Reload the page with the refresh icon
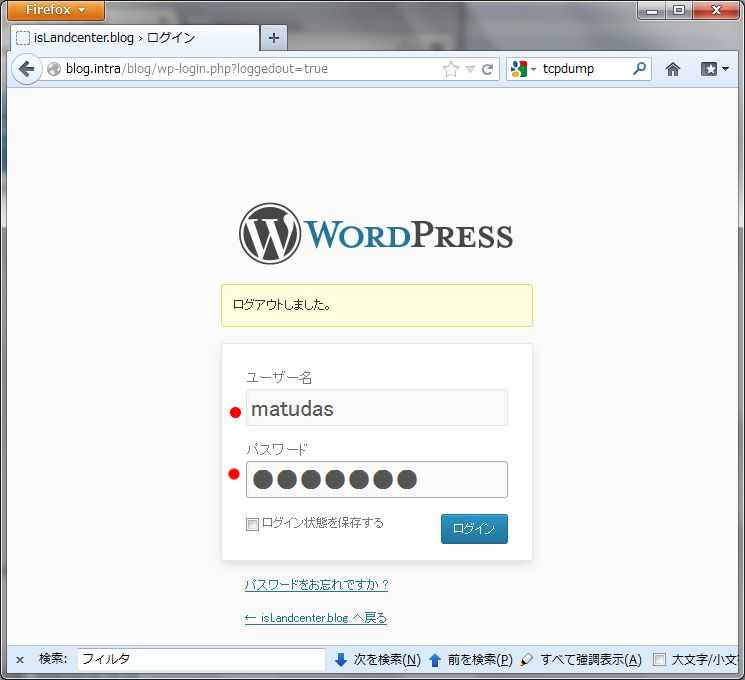The width and height of the screenshot is (745, 680). coord(487,69)
